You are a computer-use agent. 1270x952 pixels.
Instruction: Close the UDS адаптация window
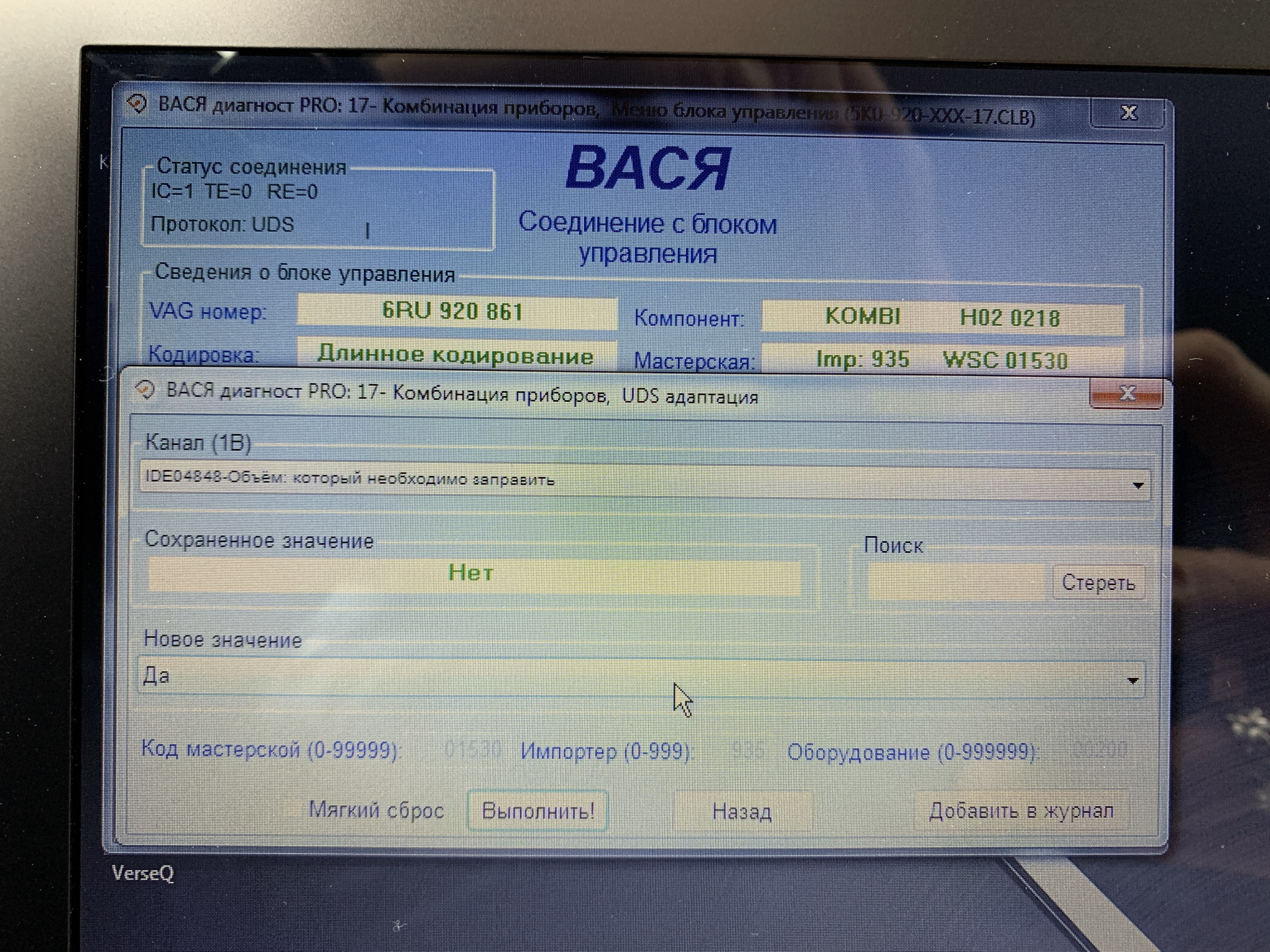1126,394
